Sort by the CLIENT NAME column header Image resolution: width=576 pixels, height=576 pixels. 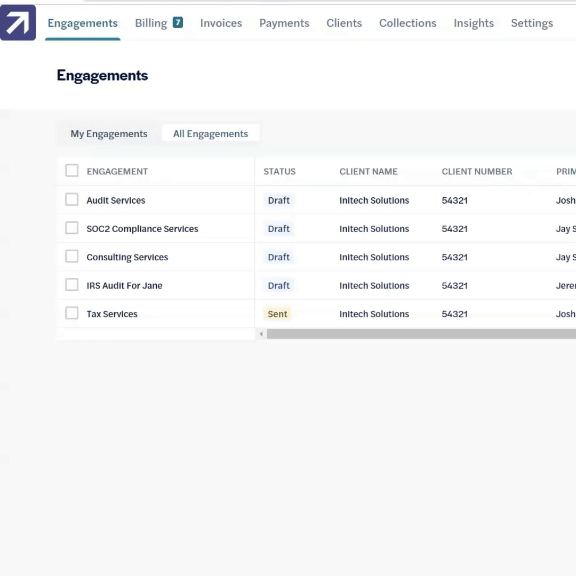coord(368,172)
